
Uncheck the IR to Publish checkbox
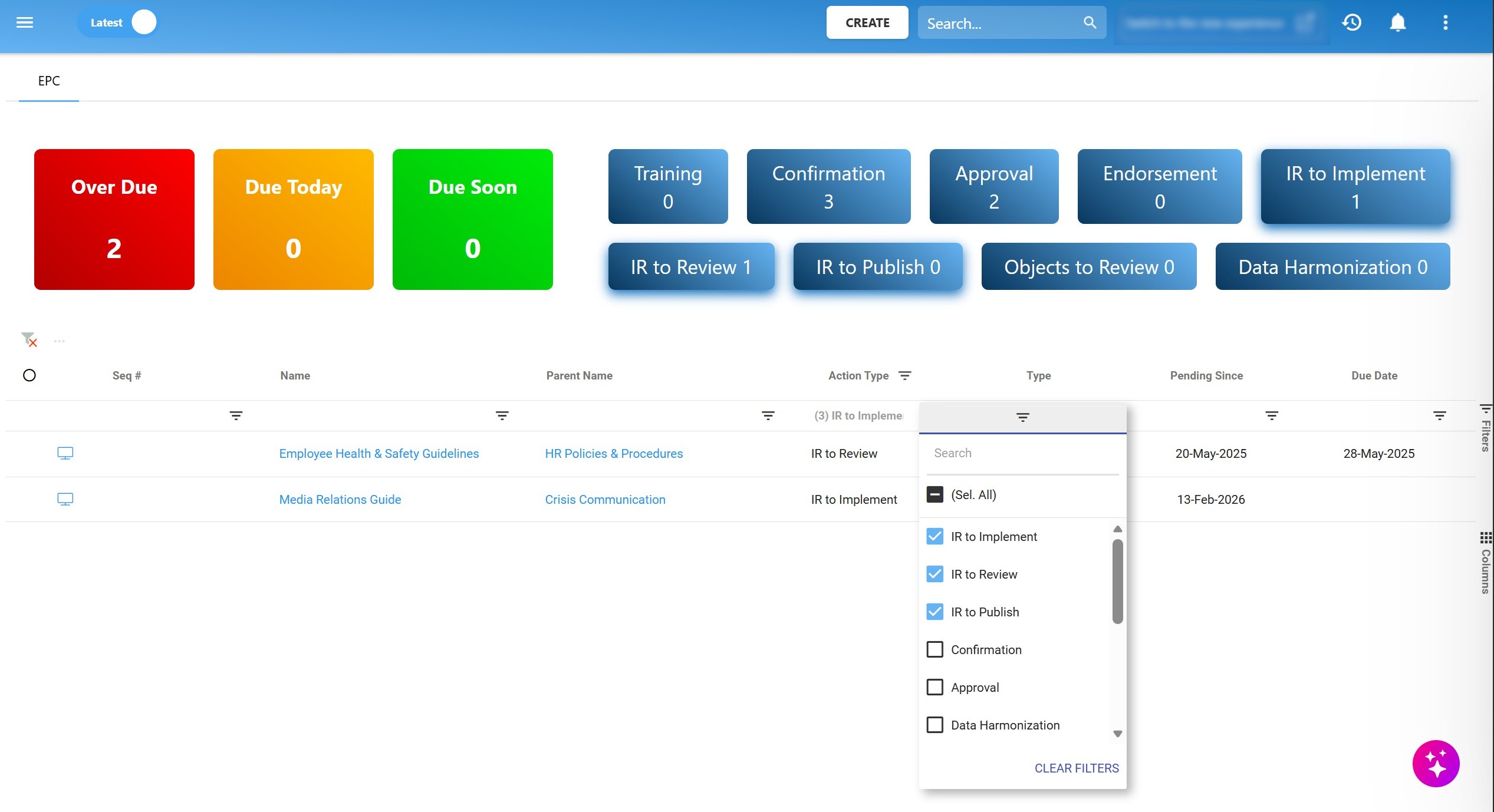point(934,612)
